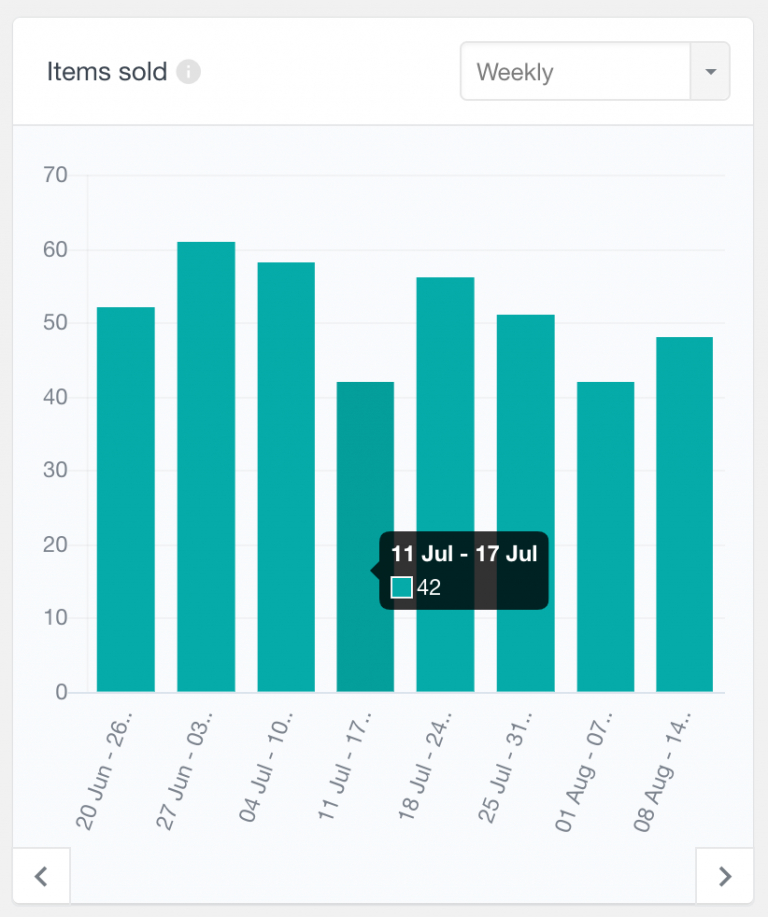Image resolution: width=768 pixels, height=917 pixels.
Task: Click the bar for 18 Jul - 24 Jul
Action: tap(445, 480)
